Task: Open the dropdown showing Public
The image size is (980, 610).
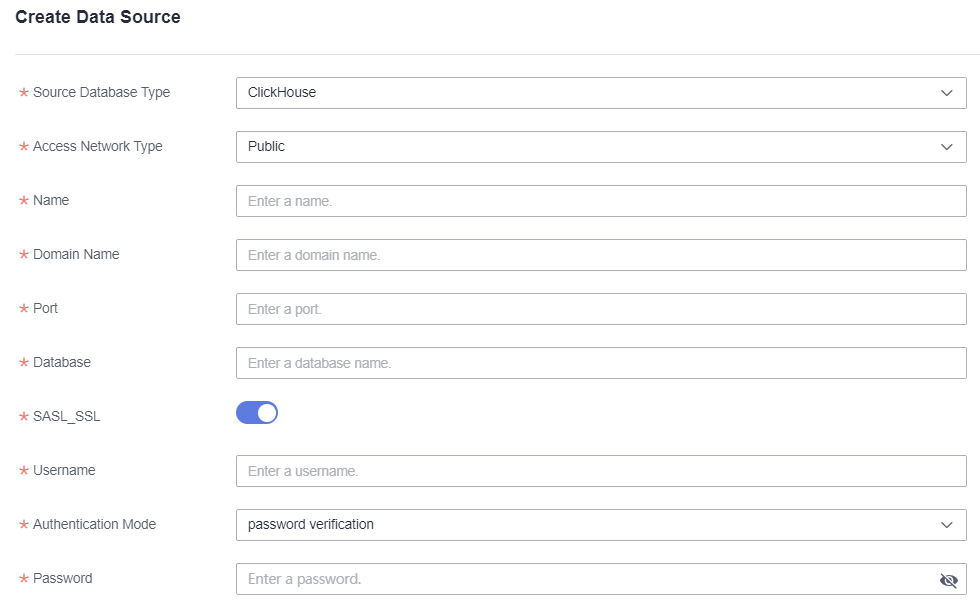Action: [x=600, y=147]
